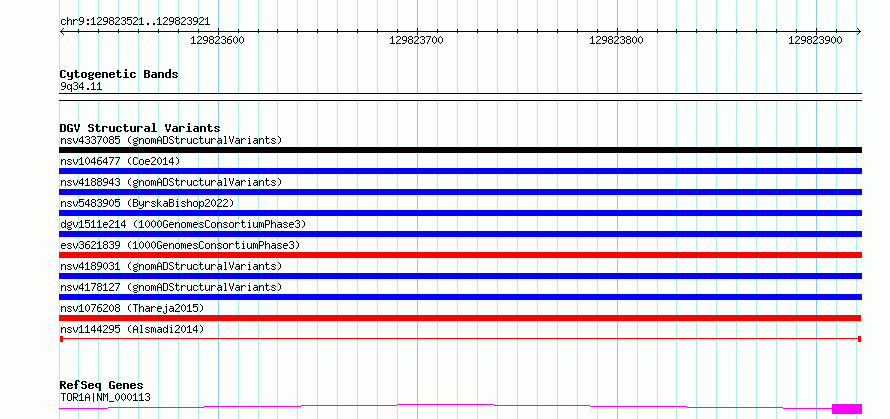Click the left arrow of the ruler
The image size is (890, 419).
pos(62,31)
